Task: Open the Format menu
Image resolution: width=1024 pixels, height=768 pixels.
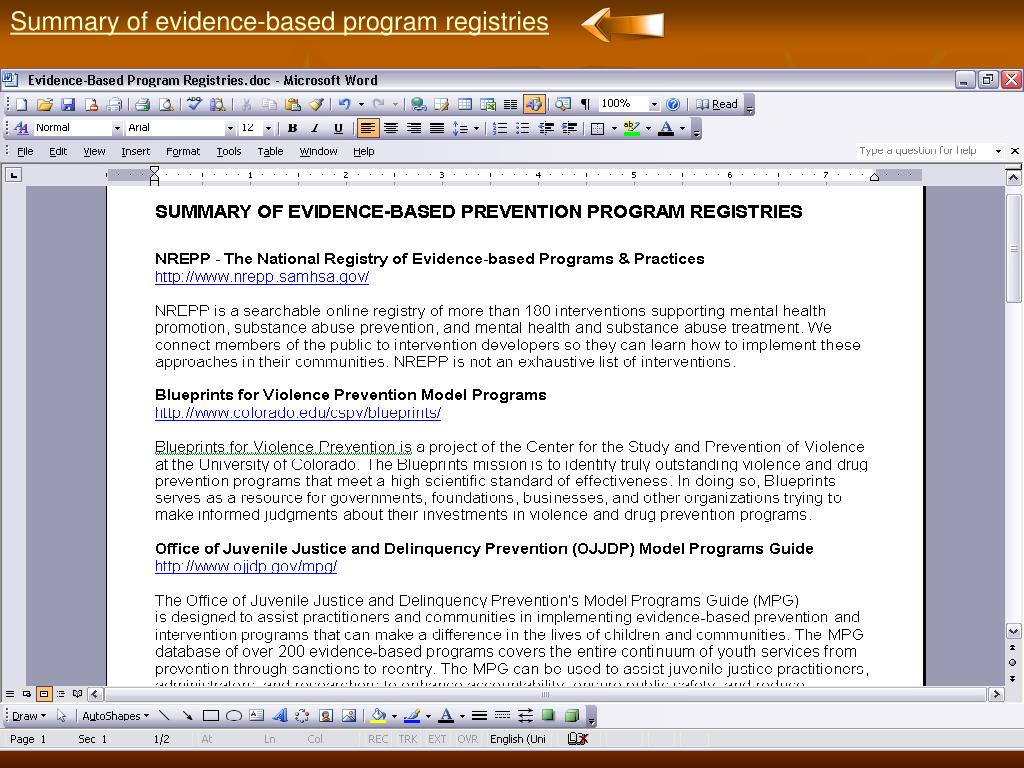Action: click(x=183, y=152)
